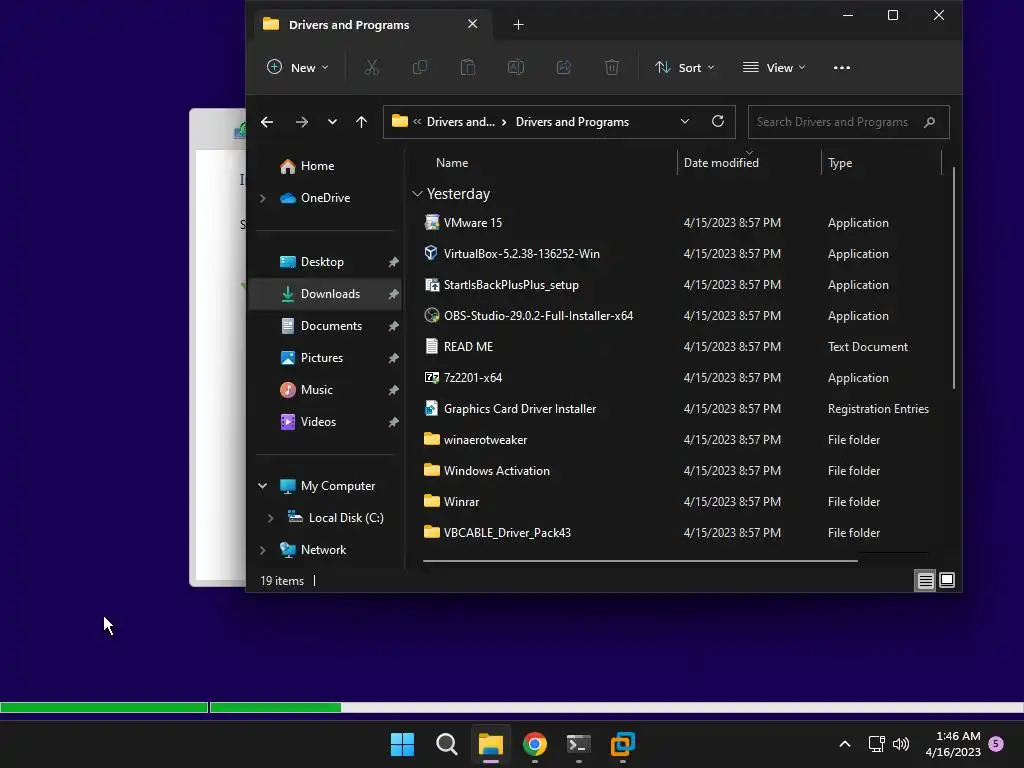Image resolution: width=1024 pixels, height=768 pixels.
Task: Collapse My Computer tree node
Action: pos(263,486)
